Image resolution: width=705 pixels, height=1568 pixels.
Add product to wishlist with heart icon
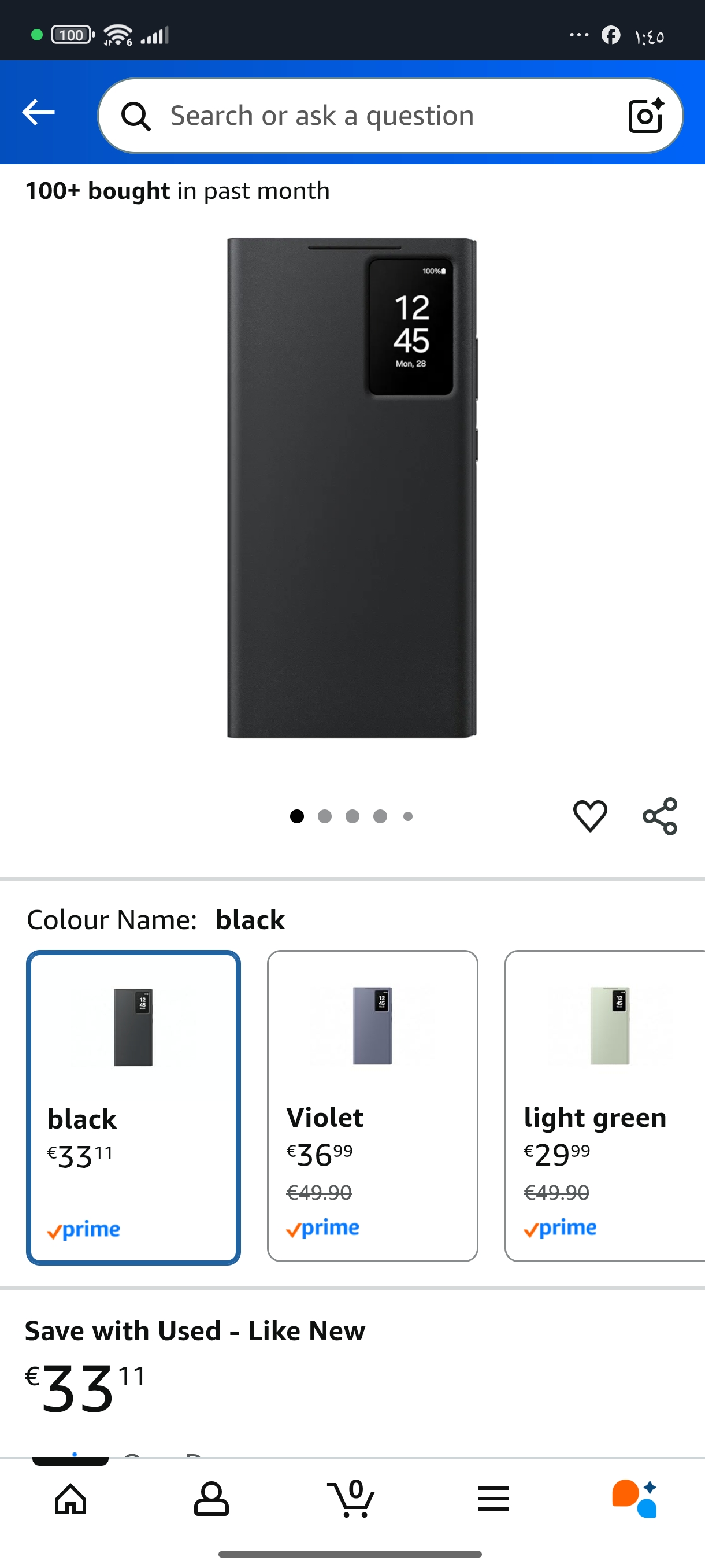pyautogui.click(x=590, y=816)
